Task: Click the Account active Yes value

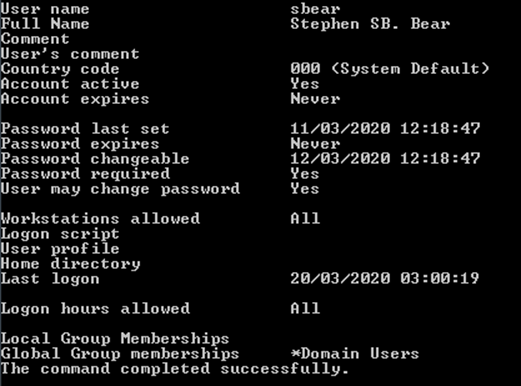Action: click(305, 84)
